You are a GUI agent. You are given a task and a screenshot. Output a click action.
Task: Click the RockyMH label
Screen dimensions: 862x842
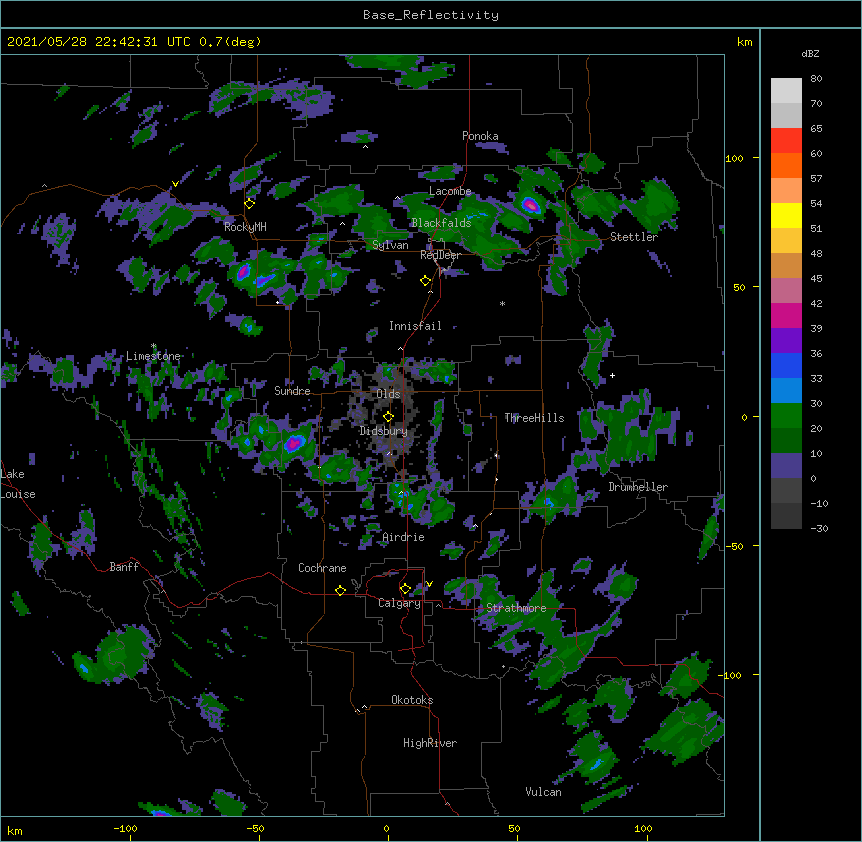tap(245, 227)
